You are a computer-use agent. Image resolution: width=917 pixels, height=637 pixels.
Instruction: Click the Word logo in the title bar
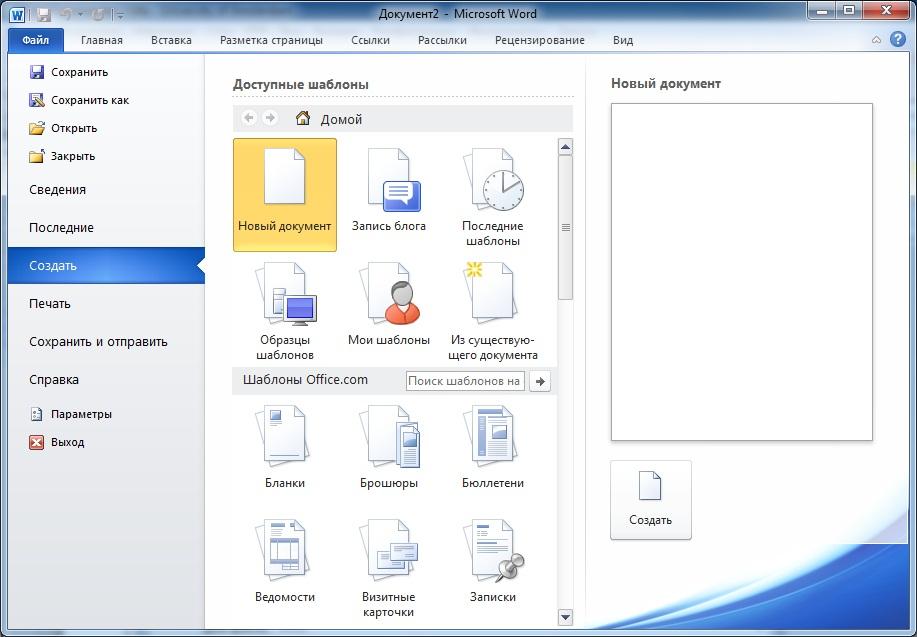[x=17, y=13]
